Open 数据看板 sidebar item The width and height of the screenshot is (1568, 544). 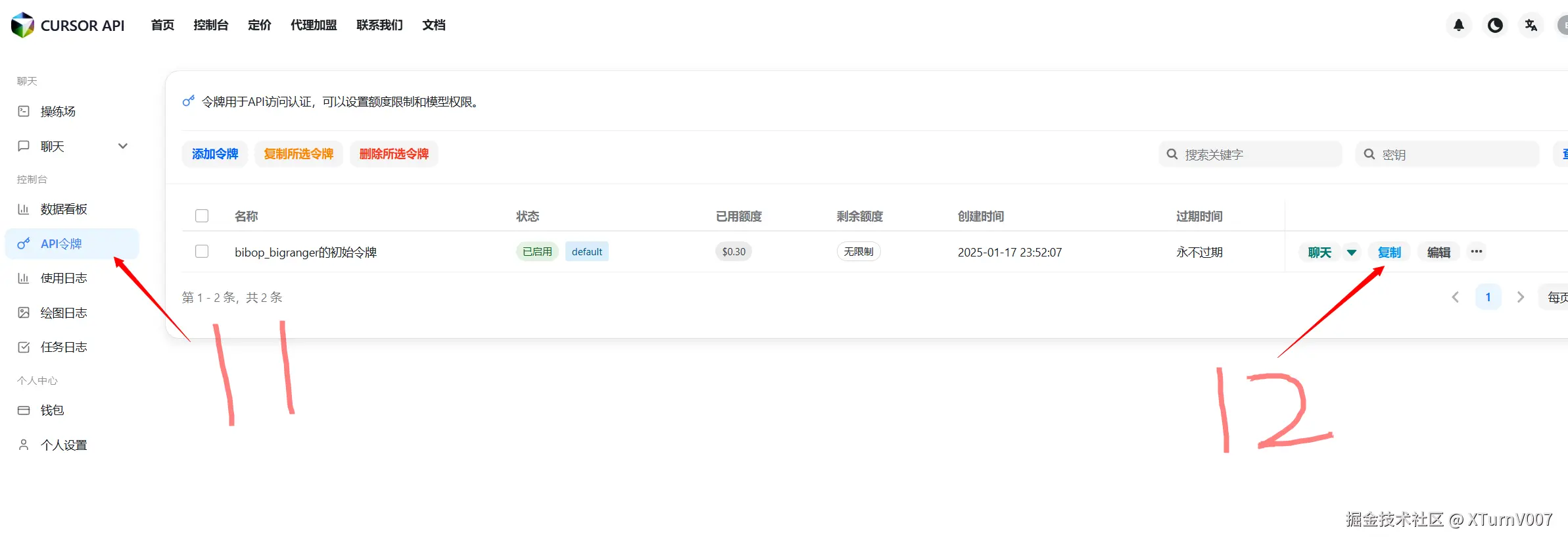coord(72,209)
